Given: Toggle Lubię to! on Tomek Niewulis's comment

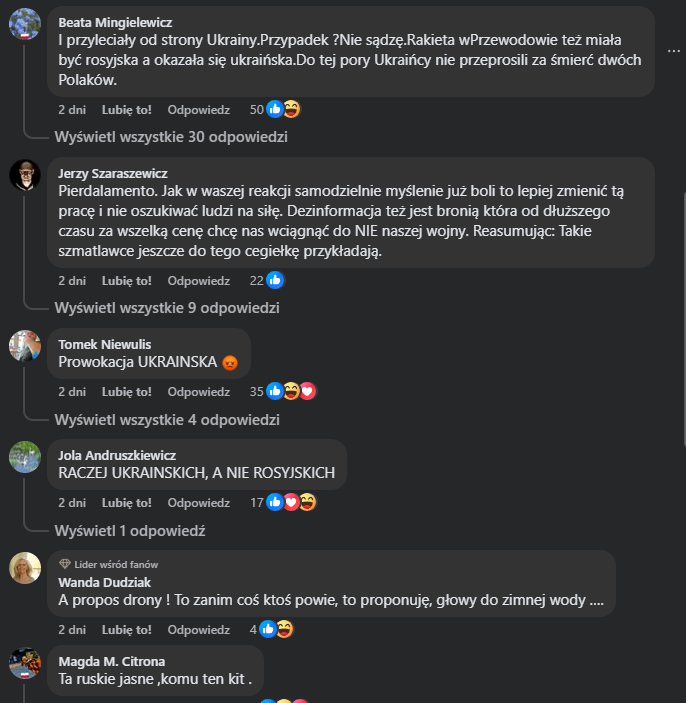Looking at the screenshot, I should [126, 392].
